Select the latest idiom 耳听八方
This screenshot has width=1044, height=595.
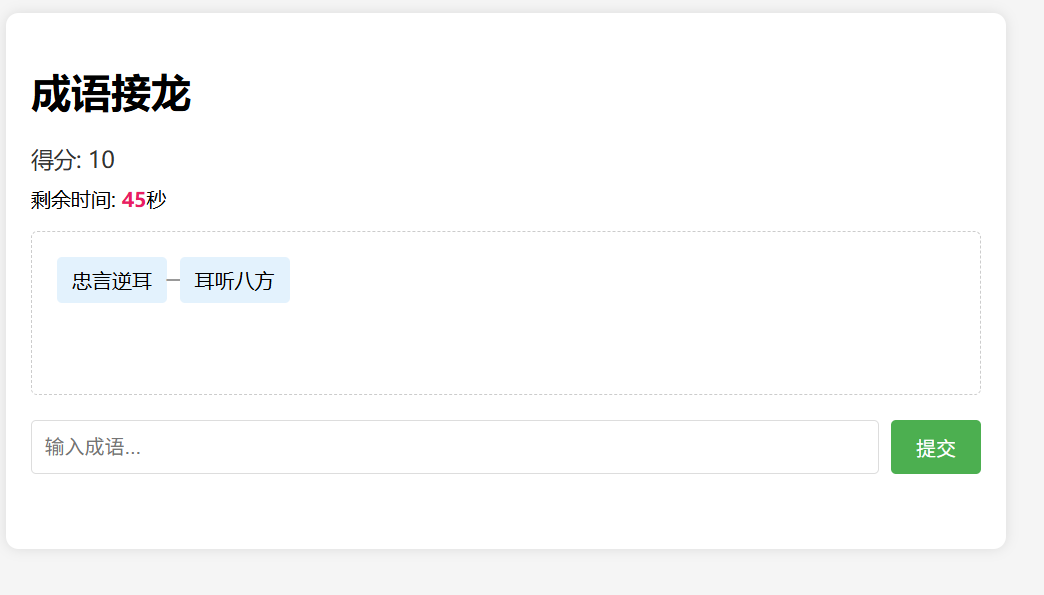tap(234, 280)
